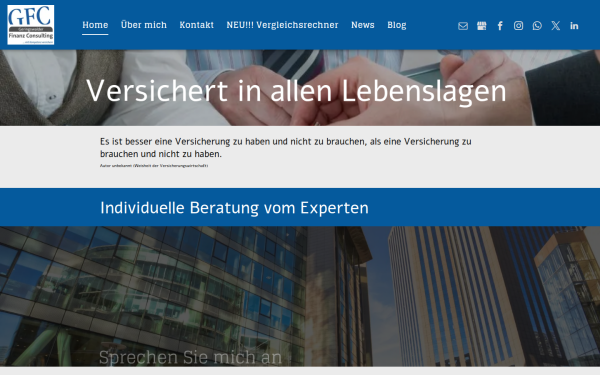Navigate to Kontakt
Screen dimensions: 600x375
point(197,25)
